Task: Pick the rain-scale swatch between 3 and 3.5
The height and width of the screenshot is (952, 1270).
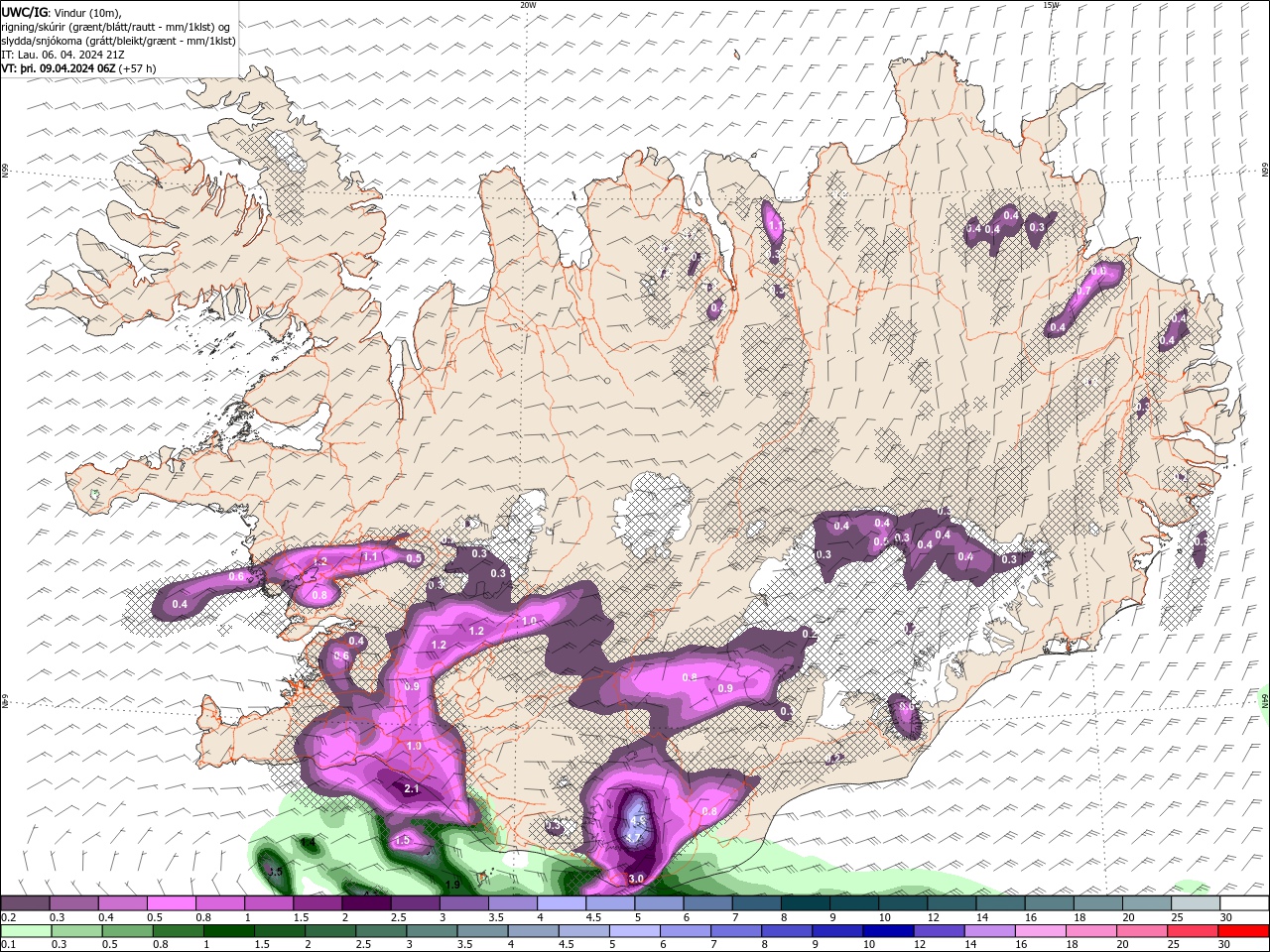Action: pyautogui.click(x=431, y=931)
